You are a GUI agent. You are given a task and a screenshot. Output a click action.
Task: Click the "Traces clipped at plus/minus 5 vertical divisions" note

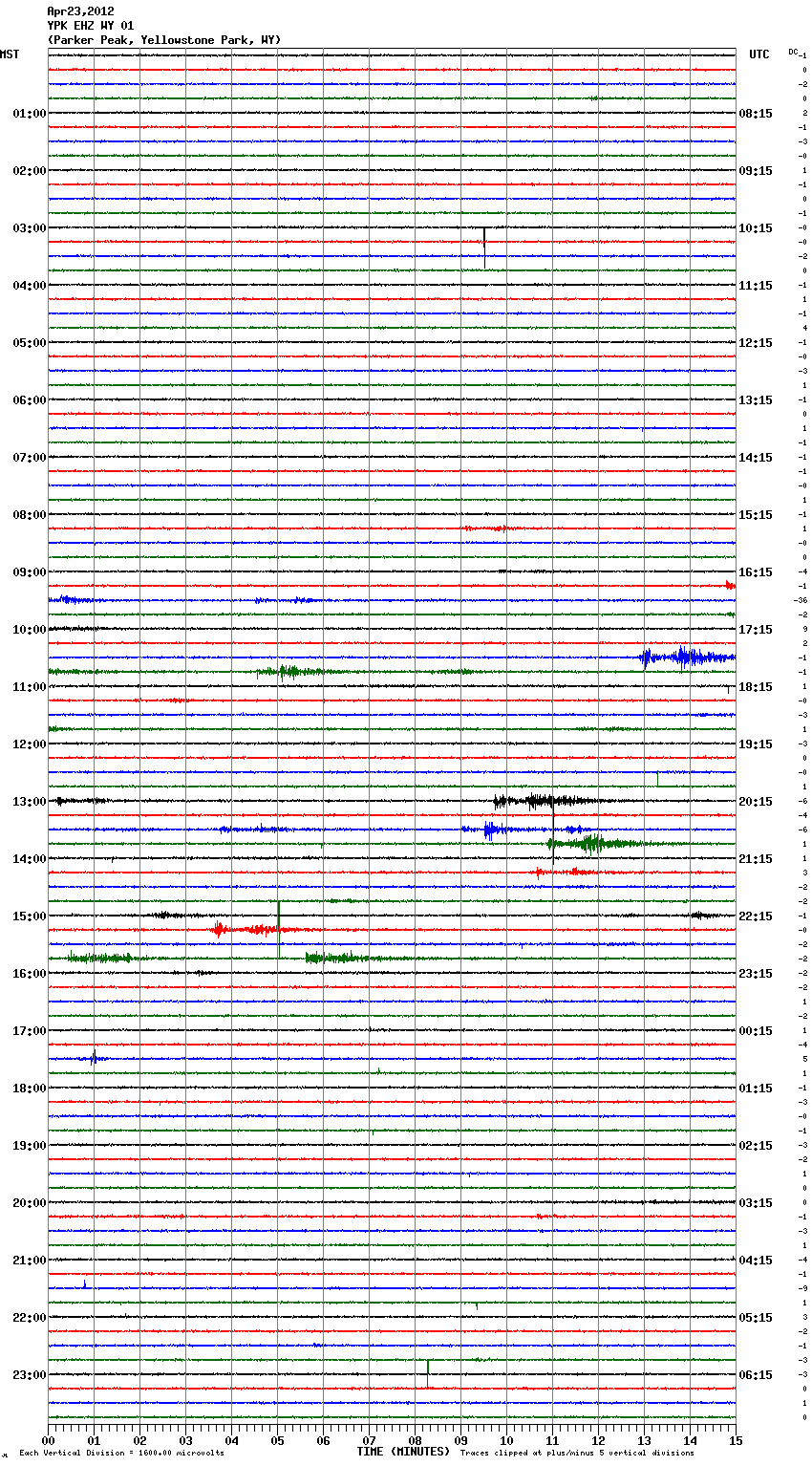[x=577, y=1453]
